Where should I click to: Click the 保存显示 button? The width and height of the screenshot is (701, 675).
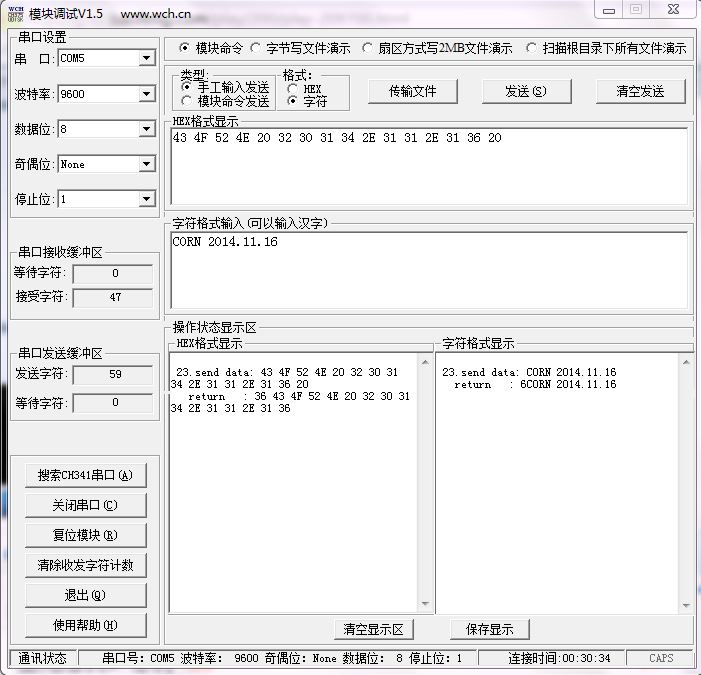(x=490, y=629)
